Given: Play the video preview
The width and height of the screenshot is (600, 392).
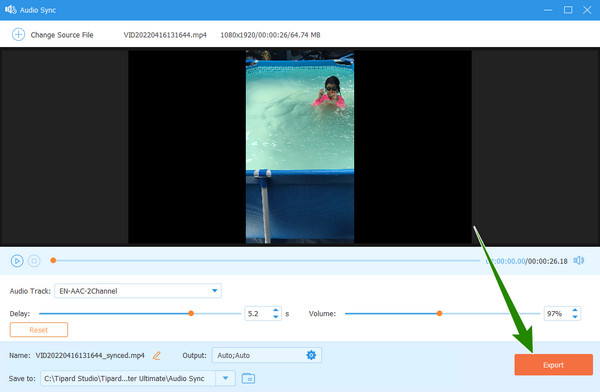Looking at the screenshot, I should click(x=17, y=261).
